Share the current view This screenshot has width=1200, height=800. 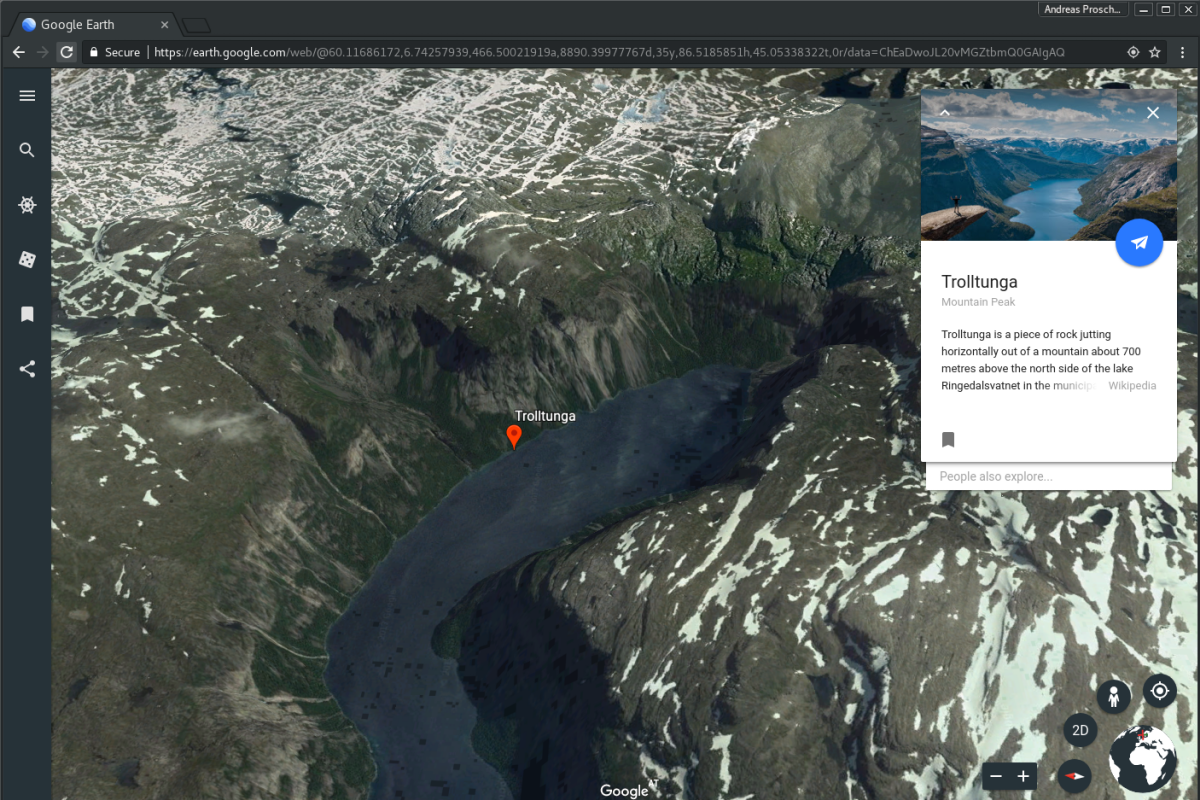27,369
